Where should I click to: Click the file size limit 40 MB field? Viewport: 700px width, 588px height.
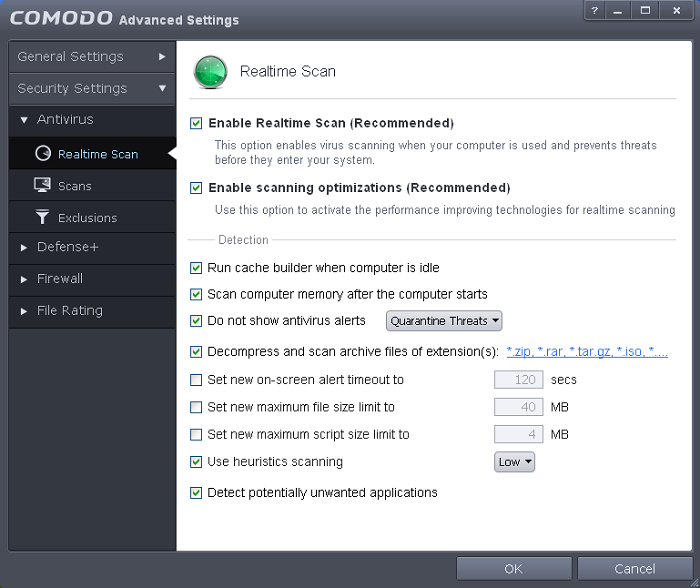click(518, 407)
